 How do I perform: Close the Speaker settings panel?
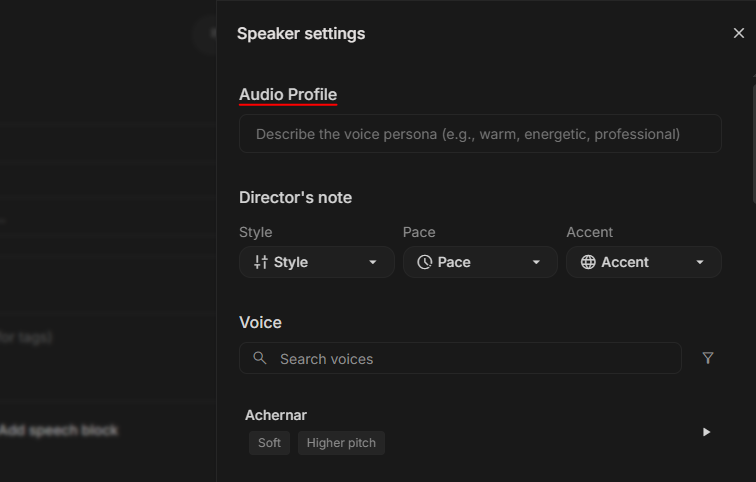pyautogui.click(x=739, y=33)
